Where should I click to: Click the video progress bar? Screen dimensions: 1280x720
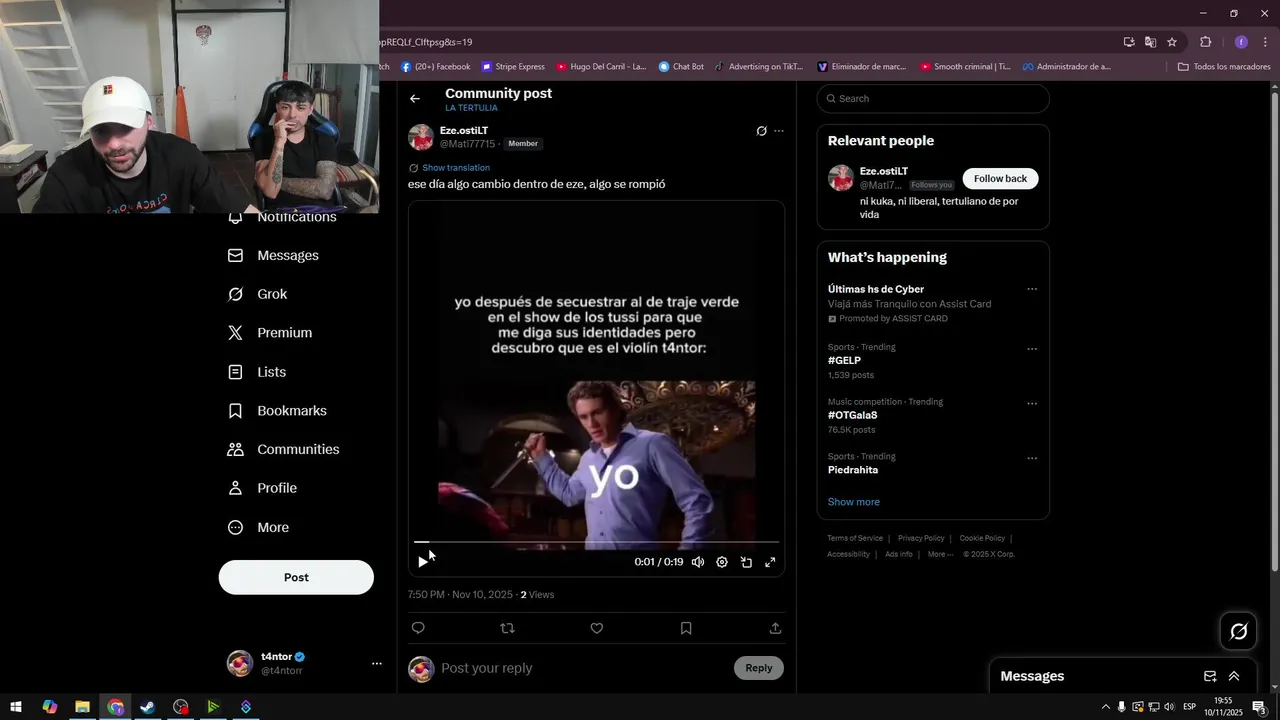pos(596,542)
